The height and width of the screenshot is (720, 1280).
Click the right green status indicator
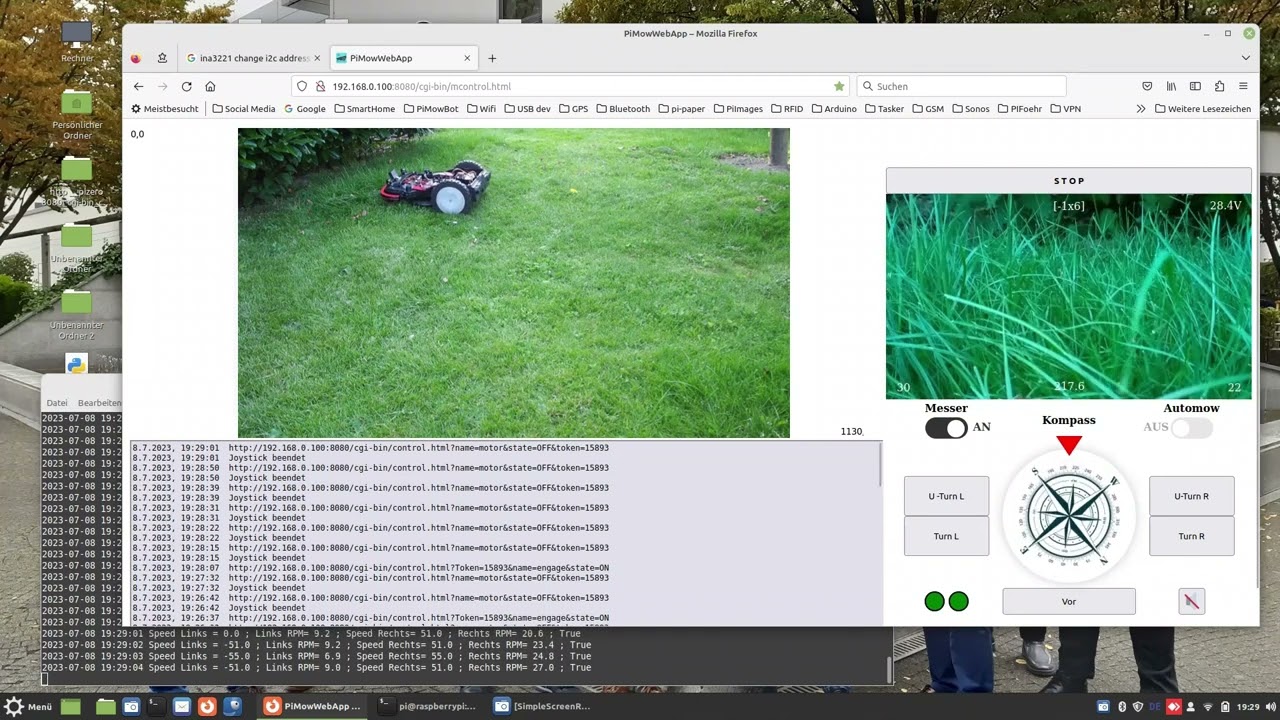[958, 601]
